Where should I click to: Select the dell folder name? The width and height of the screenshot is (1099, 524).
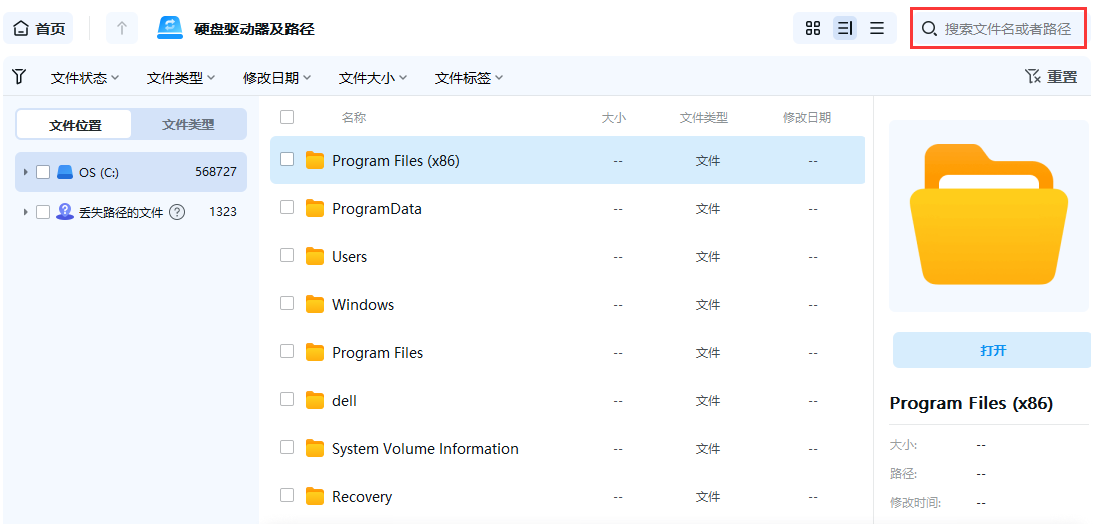click(x=344, y=401)
